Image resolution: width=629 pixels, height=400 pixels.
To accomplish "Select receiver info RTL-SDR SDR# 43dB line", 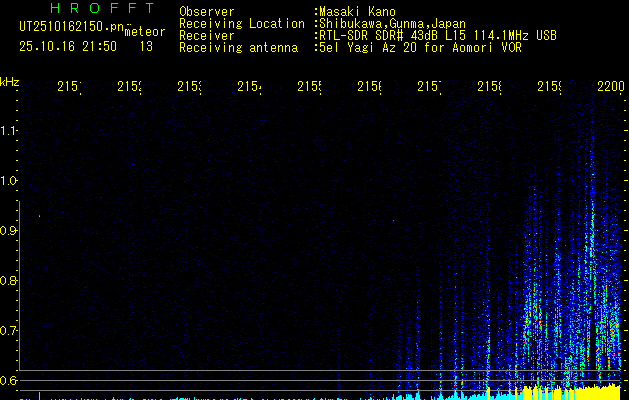I will click(x=437, y=36).
